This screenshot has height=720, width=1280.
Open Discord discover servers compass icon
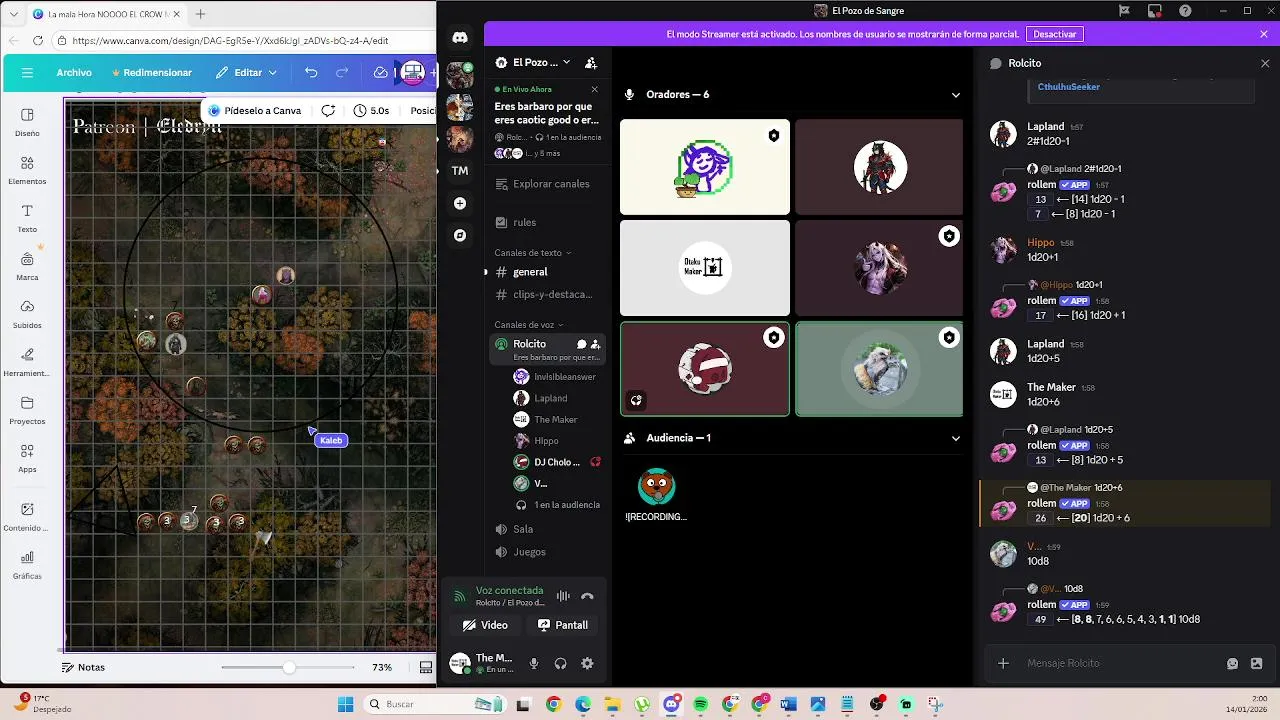(x=460, y=235)
